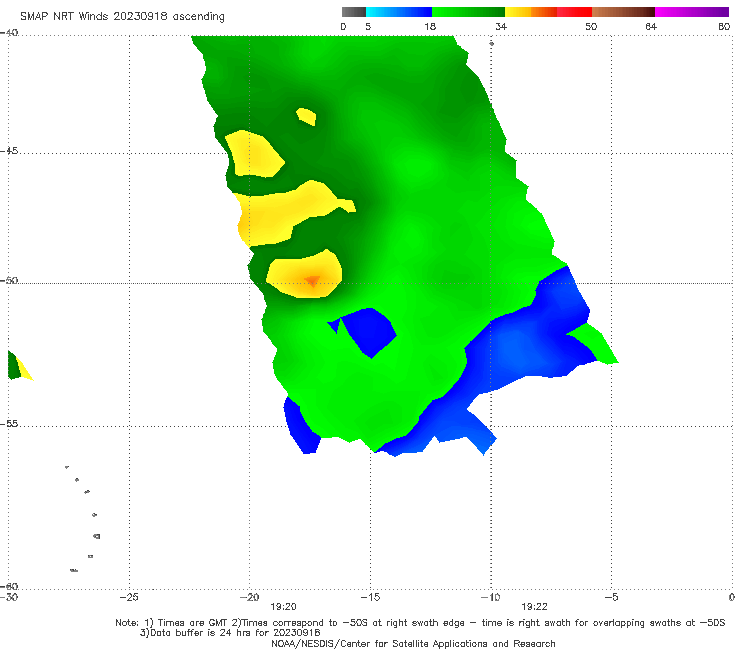Click the "18" label under the color bar
This screenshot has height=650, width=740.
(430, 26)
